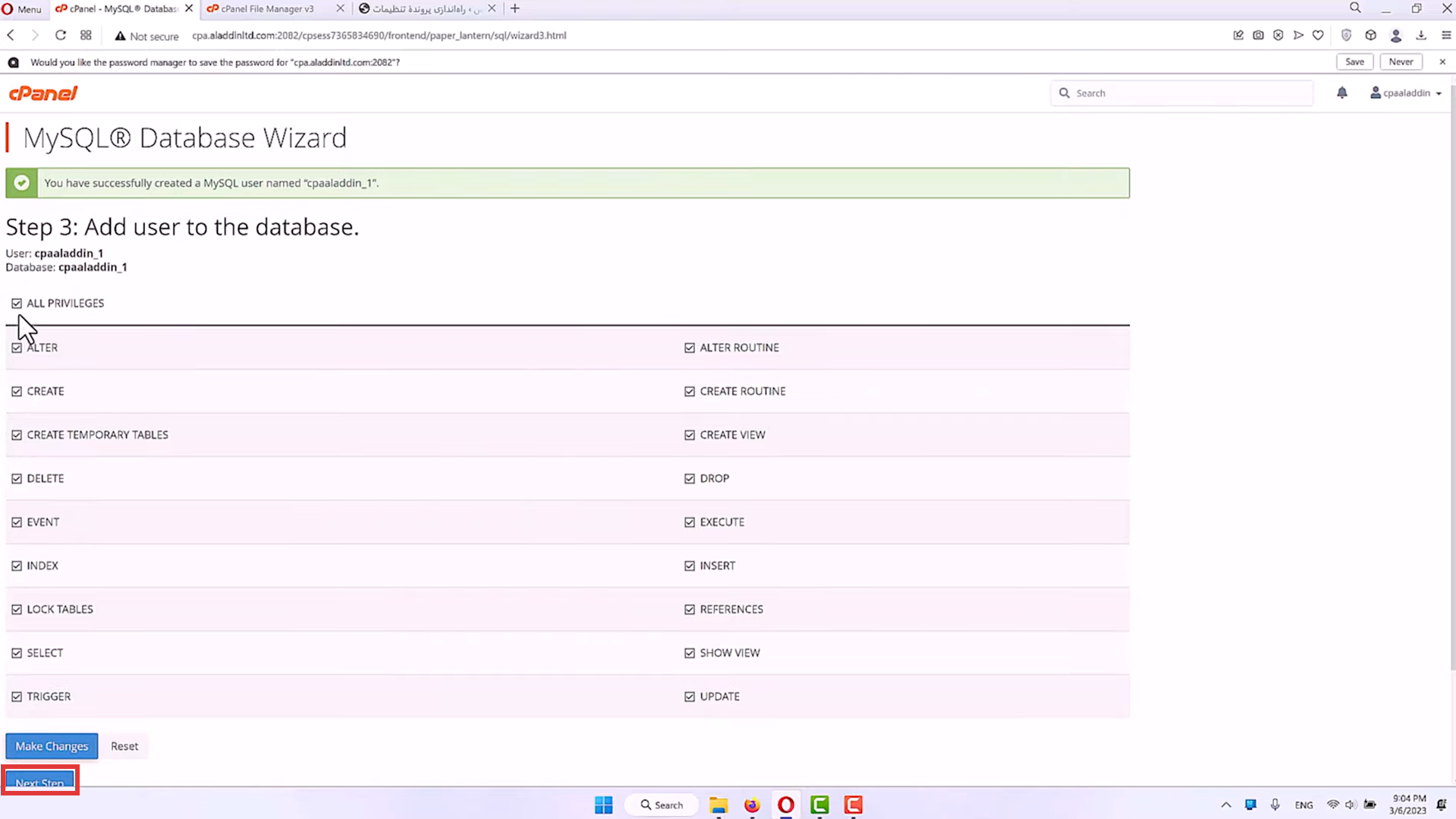This screenshot has width=1456, height=819.
Task: Open browser easy setup menu icon
Action: pos(1446,36)
